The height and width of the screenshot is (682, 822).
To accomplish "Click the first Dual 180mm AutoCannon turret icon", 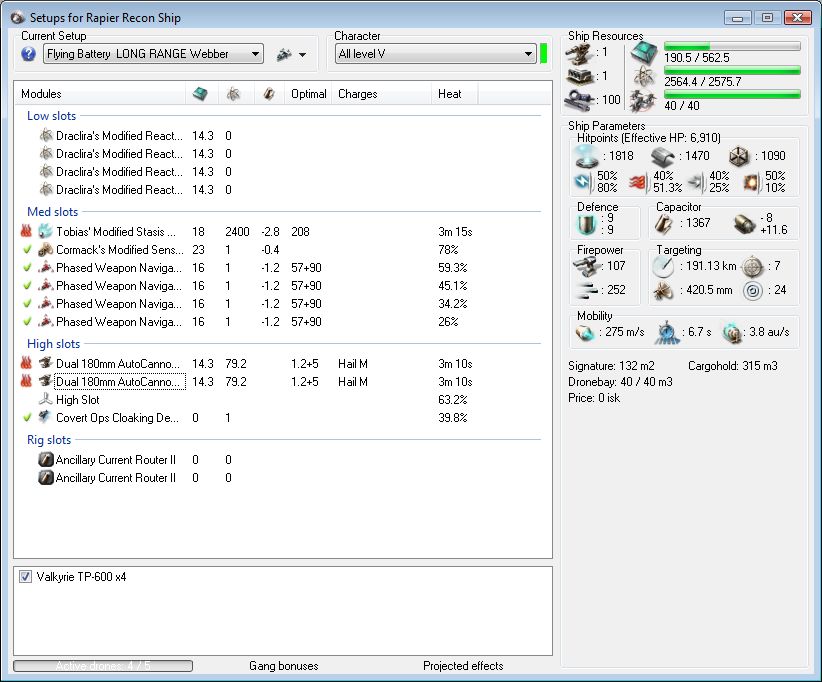I will click(46, 363).
